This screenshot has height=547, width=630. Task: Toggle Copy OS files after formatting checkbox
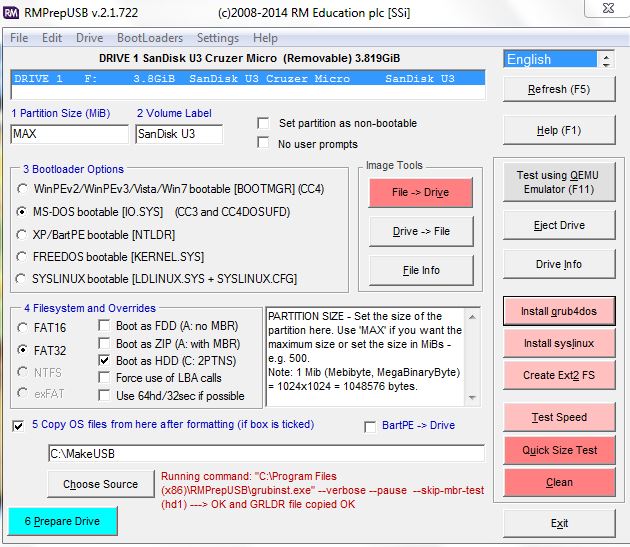click(18, 426)
